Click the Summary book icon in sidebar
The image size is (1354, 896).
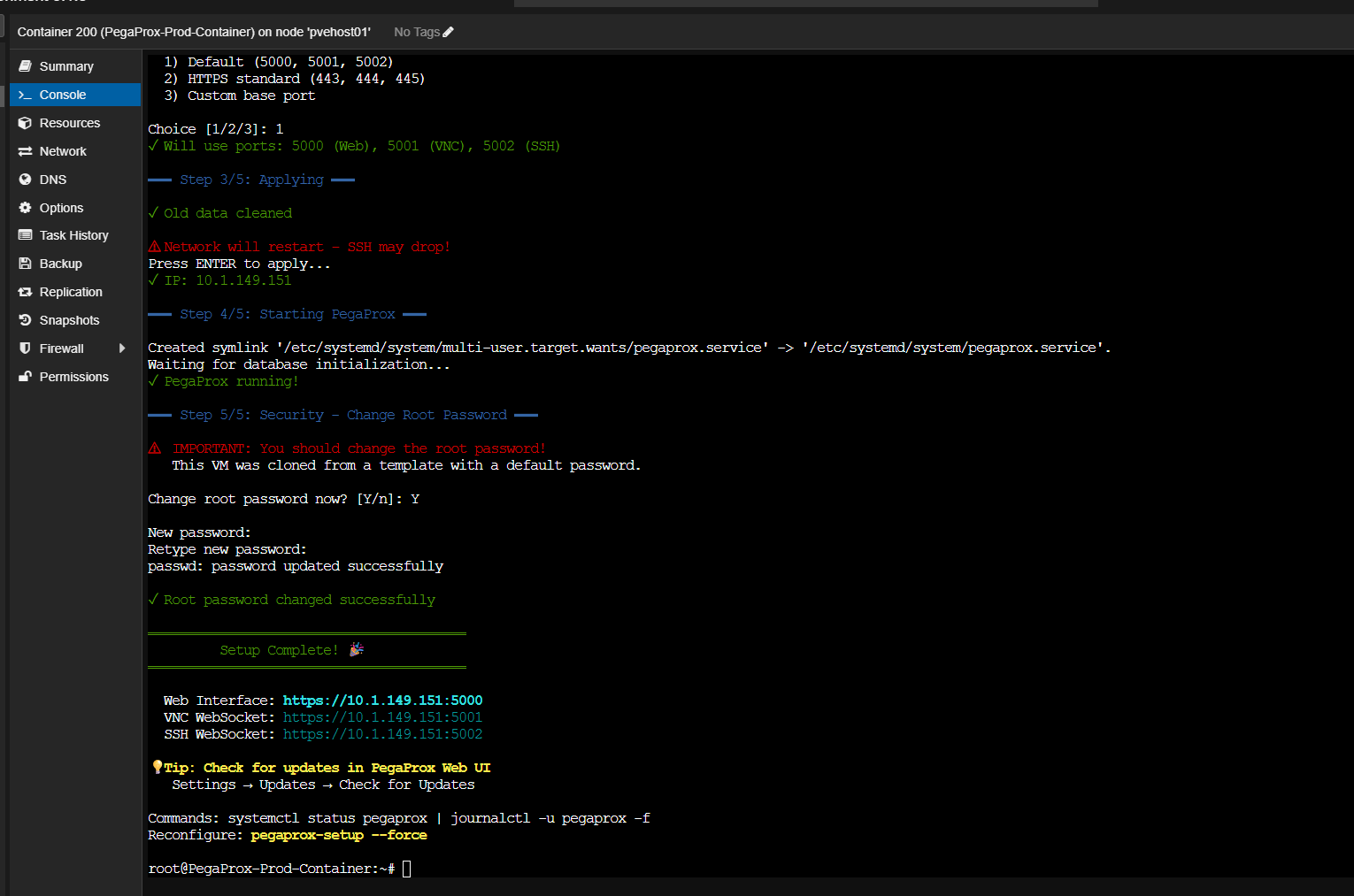(x=25, y=66)
